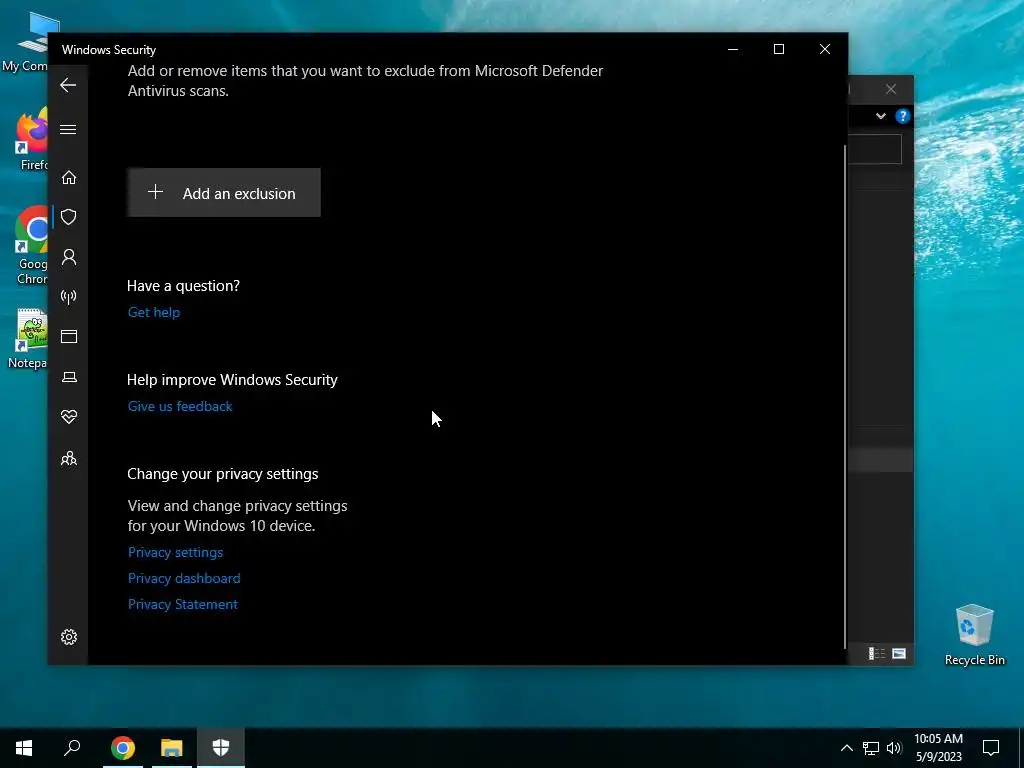Open taskbar search magnifier
The width and height of the screenshot is (1024, 768).
pos(72,748)
